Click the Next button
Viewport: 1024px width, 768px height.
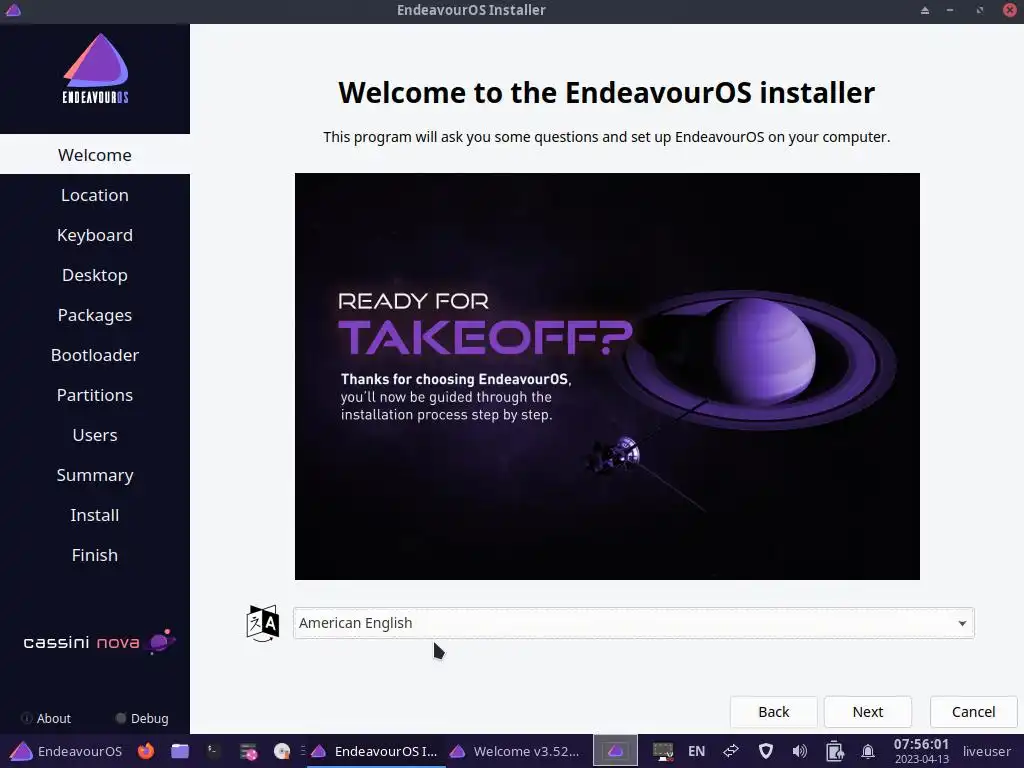tap(867, 712)
